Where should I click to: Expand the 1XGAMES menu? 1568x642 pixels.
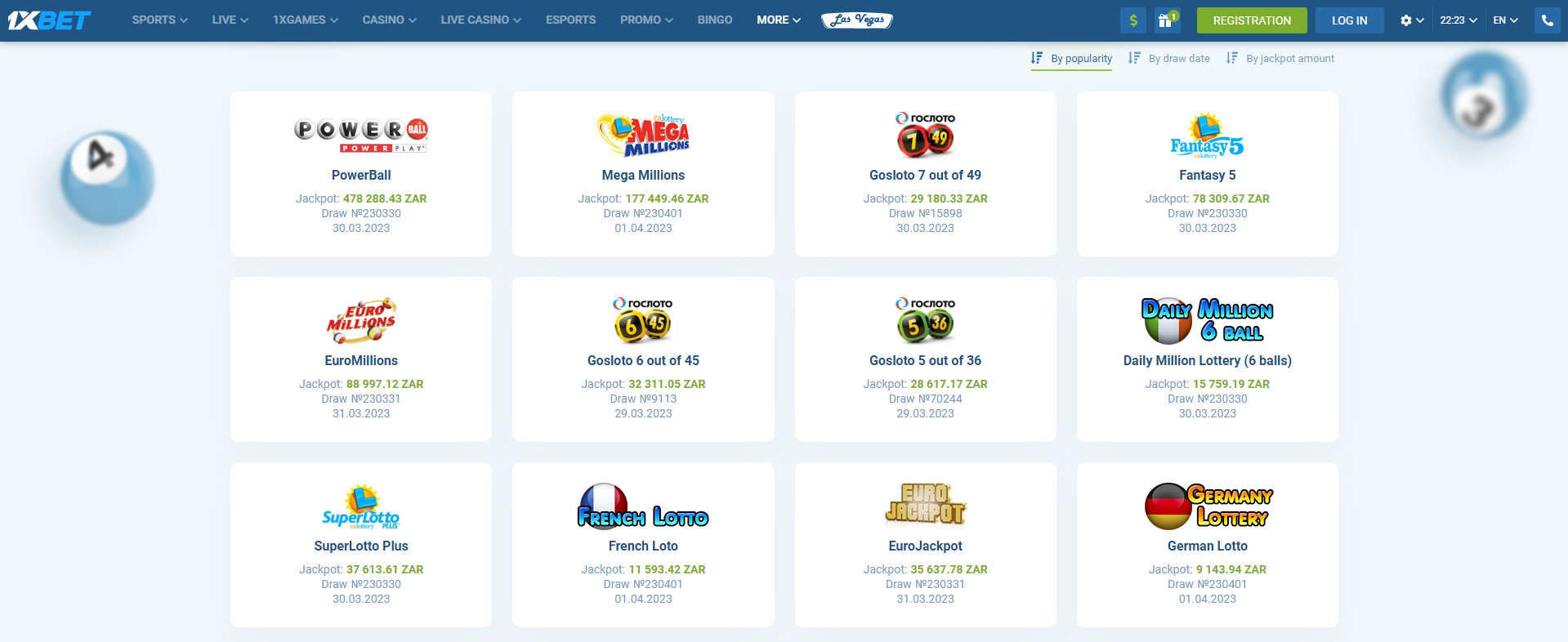(306, 20)
